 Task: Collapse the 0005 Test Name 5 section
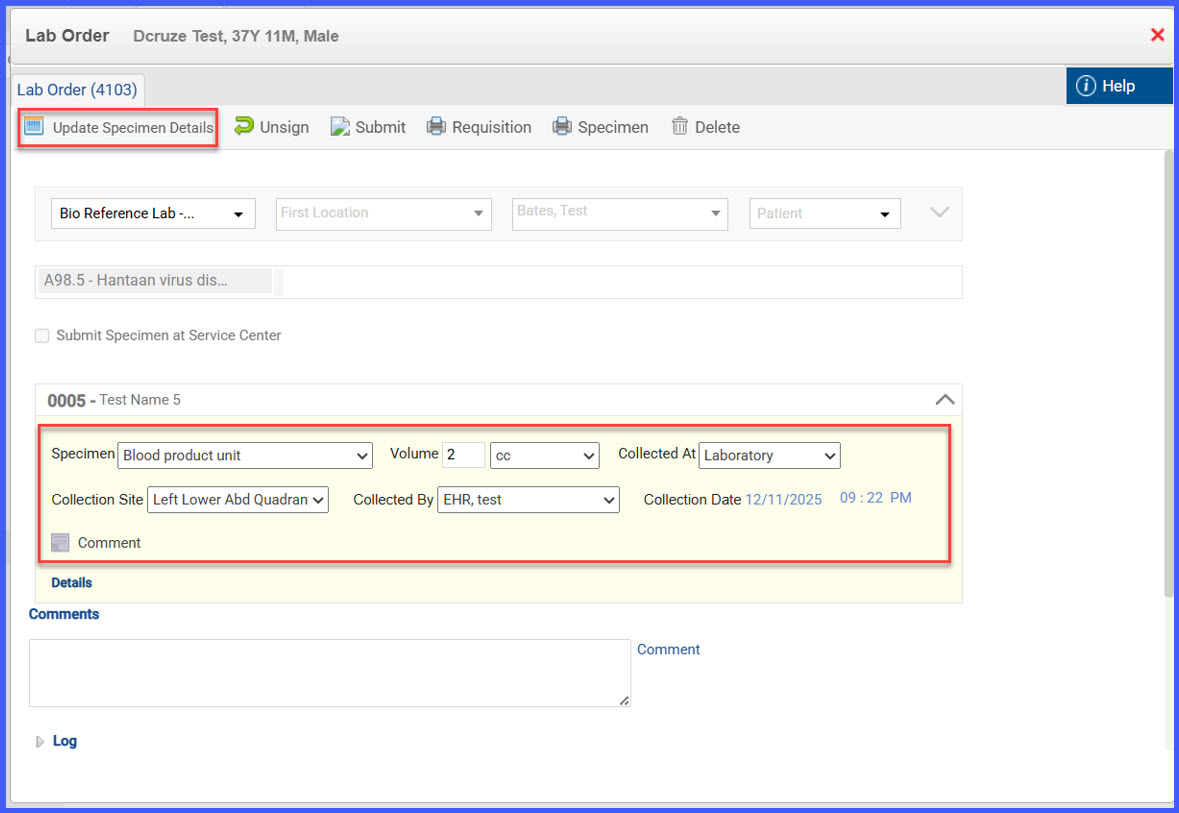pos(944,399)
